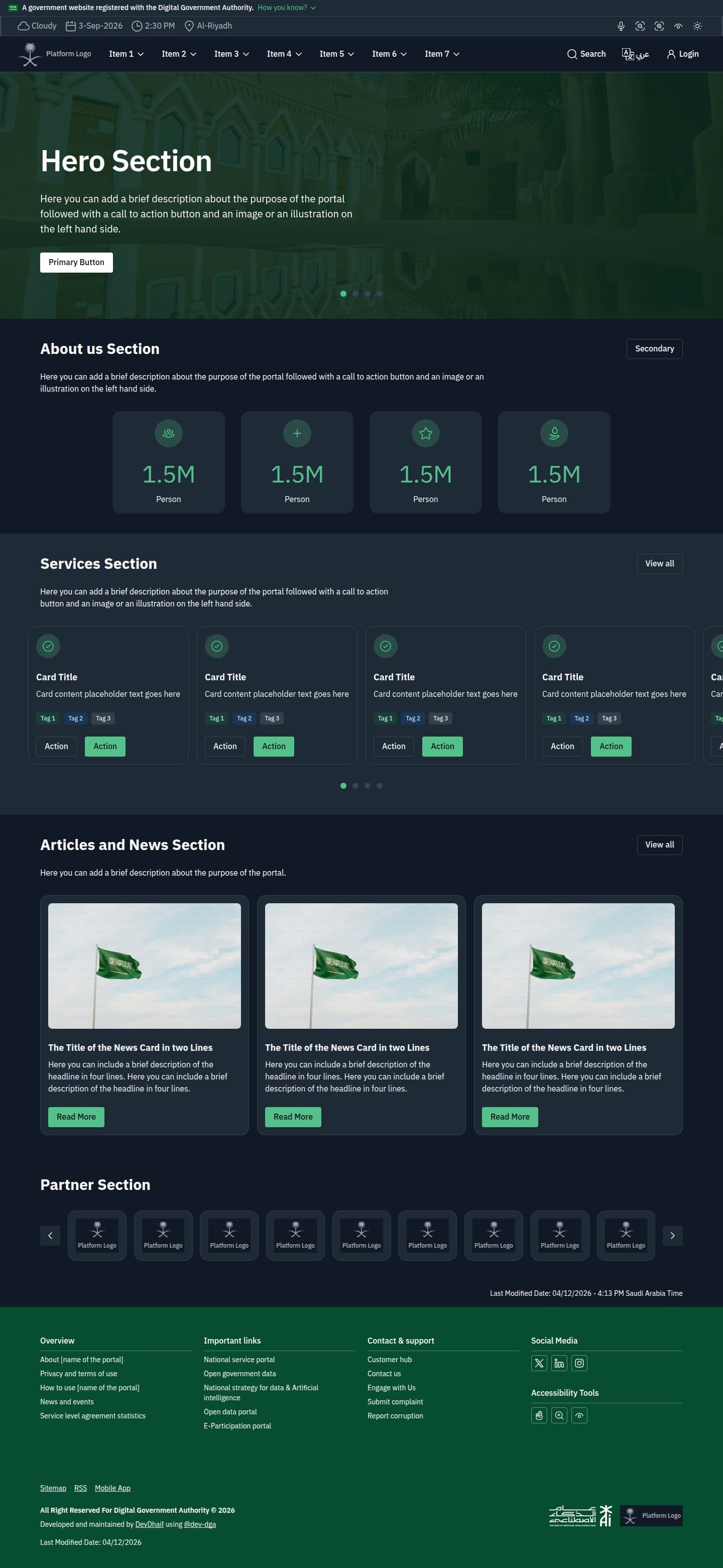Click the hand-drop icon on fourth stat card
Screen dimensions: 723x1568
[554, 433]
